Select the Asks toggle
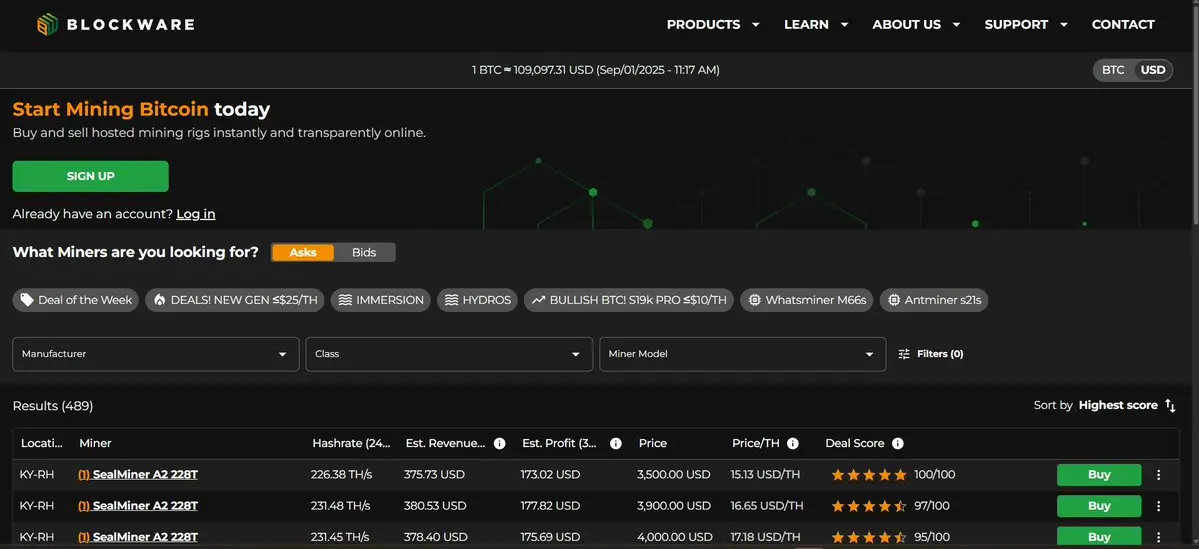This screenshot has width=1199, height=549. [303, 252]
